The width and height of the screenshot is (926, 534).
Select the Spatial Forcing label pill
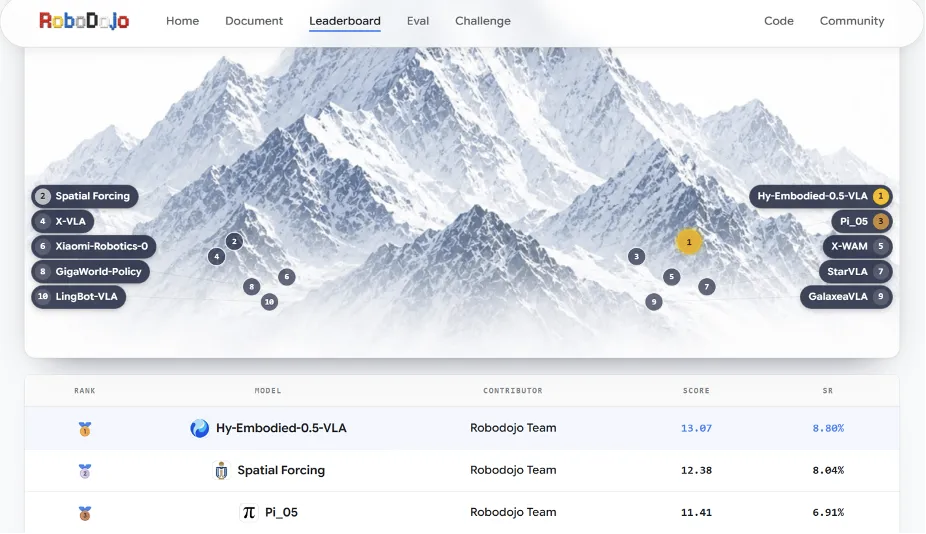click(84, 196)
